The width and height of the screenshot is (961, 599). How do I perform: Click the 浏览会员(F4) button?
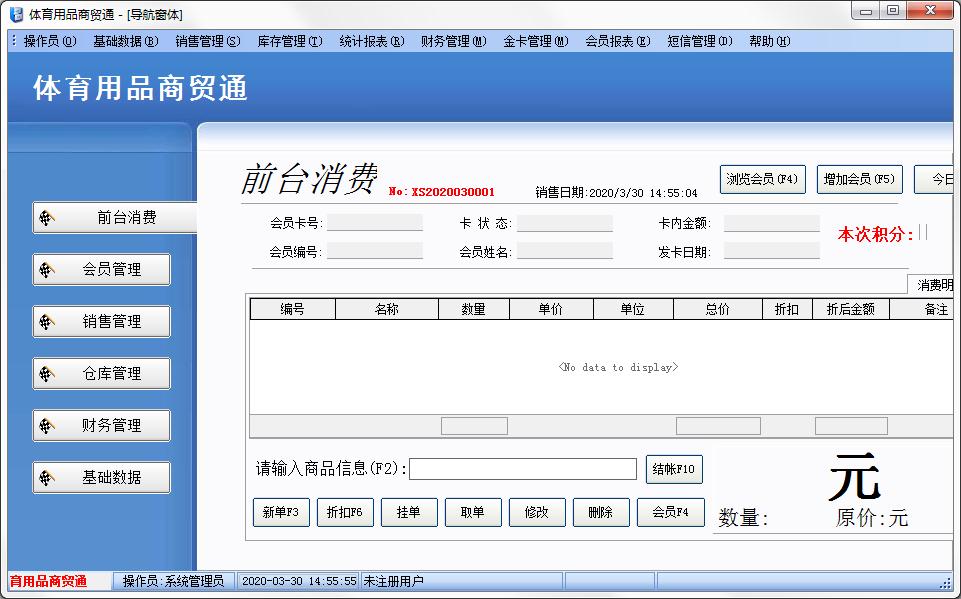click(x=762, y=180)
